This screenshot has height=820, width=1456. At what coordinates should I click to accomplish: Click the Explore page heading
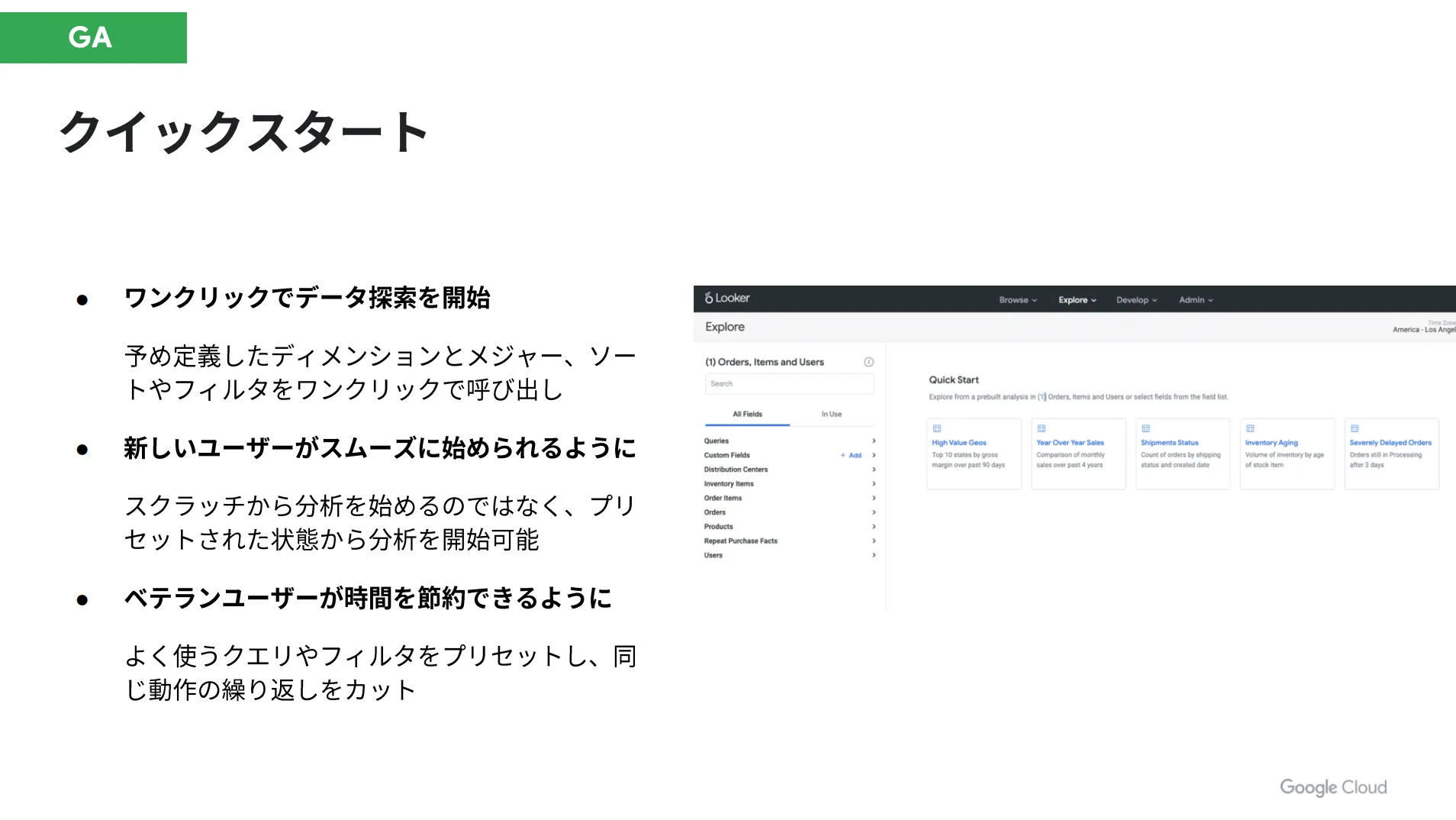click(724, 327)
